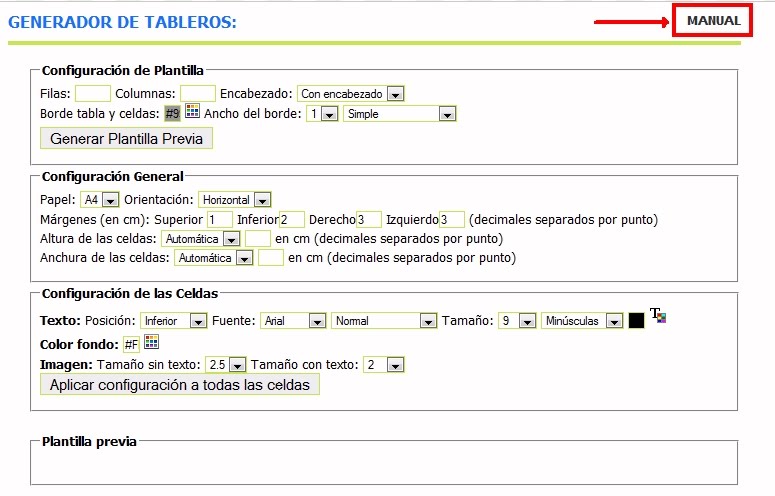Open Tamaño con texto dropdown

click(x=384, y=365)
